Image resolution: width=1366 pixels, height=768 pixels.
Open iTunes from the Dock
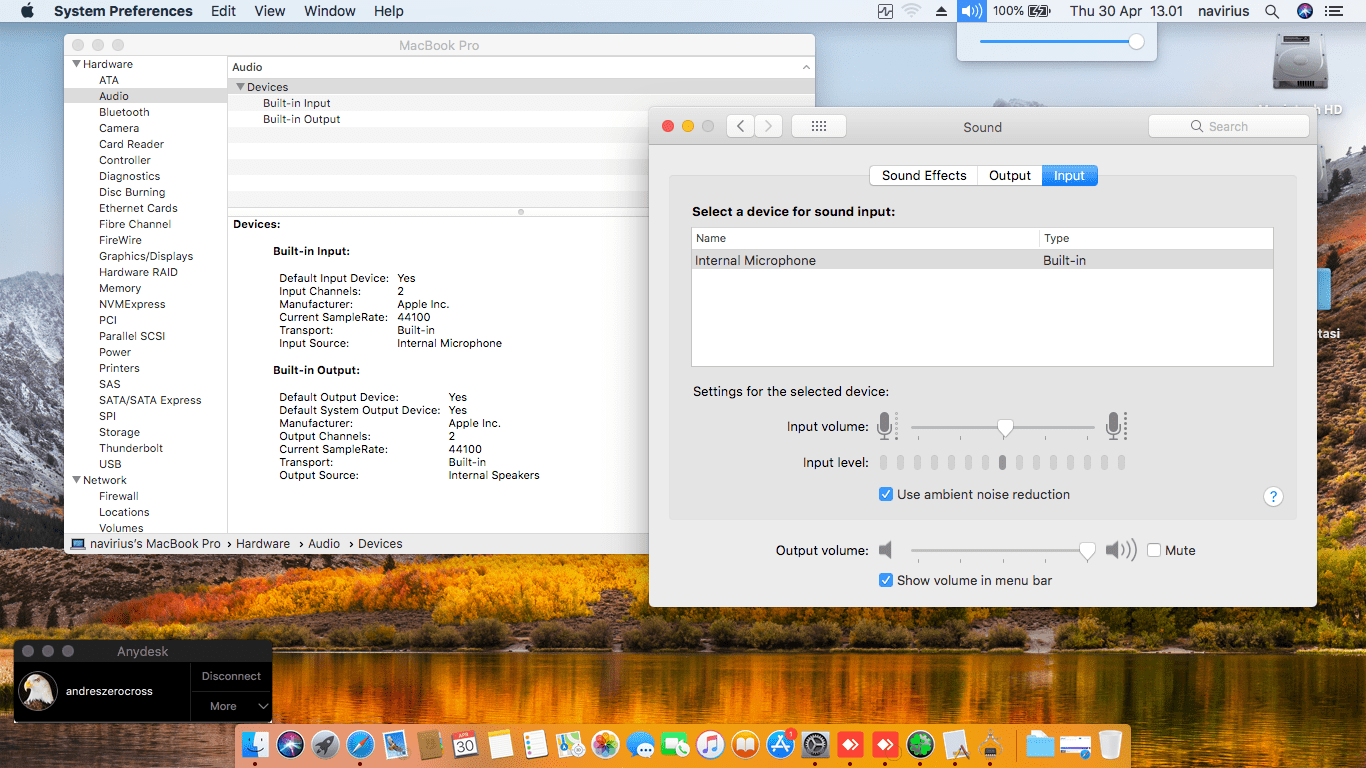point(710,744)
